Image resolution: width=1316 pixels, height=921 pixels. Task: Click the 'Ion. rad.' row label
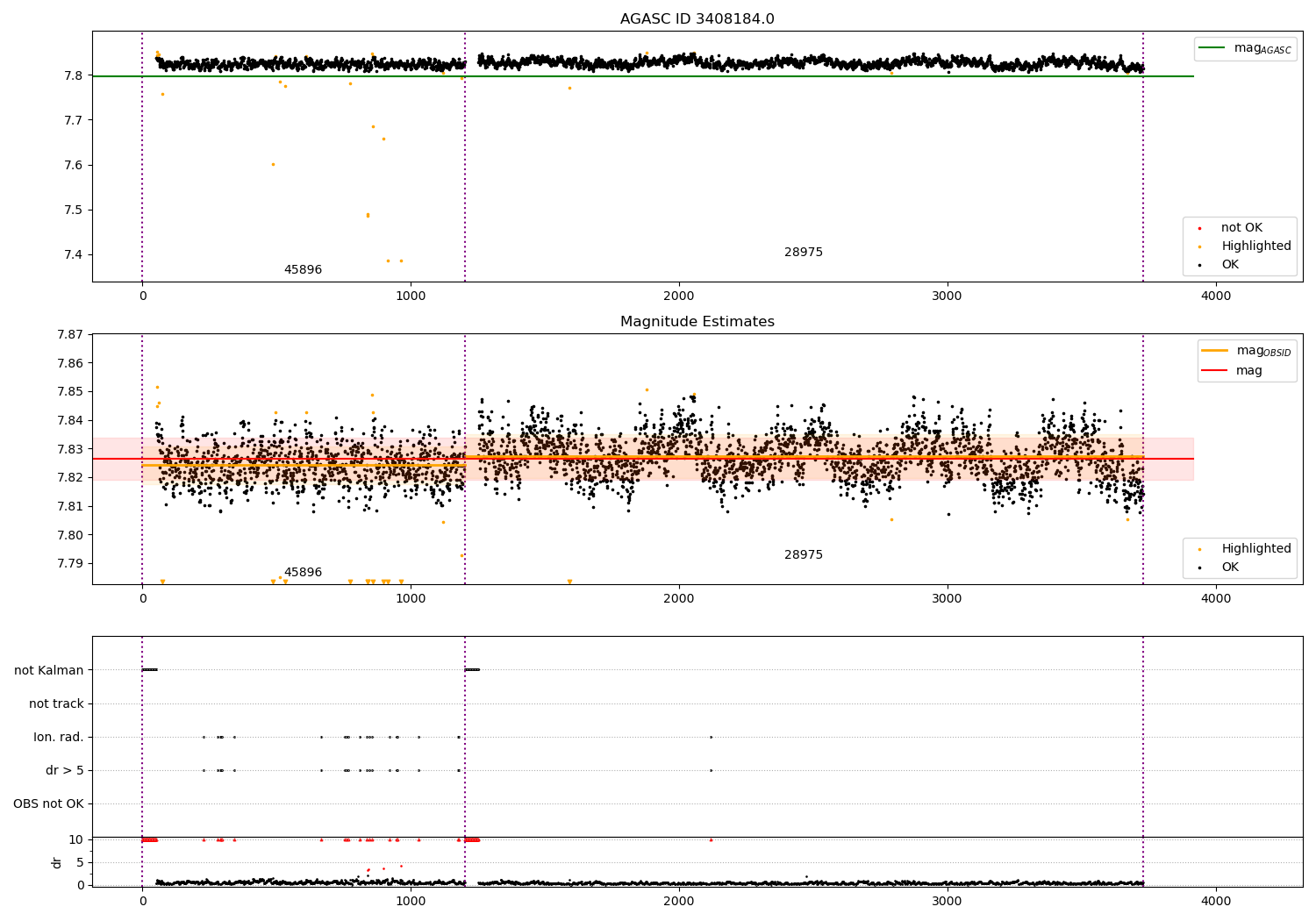tap(59, 738)
